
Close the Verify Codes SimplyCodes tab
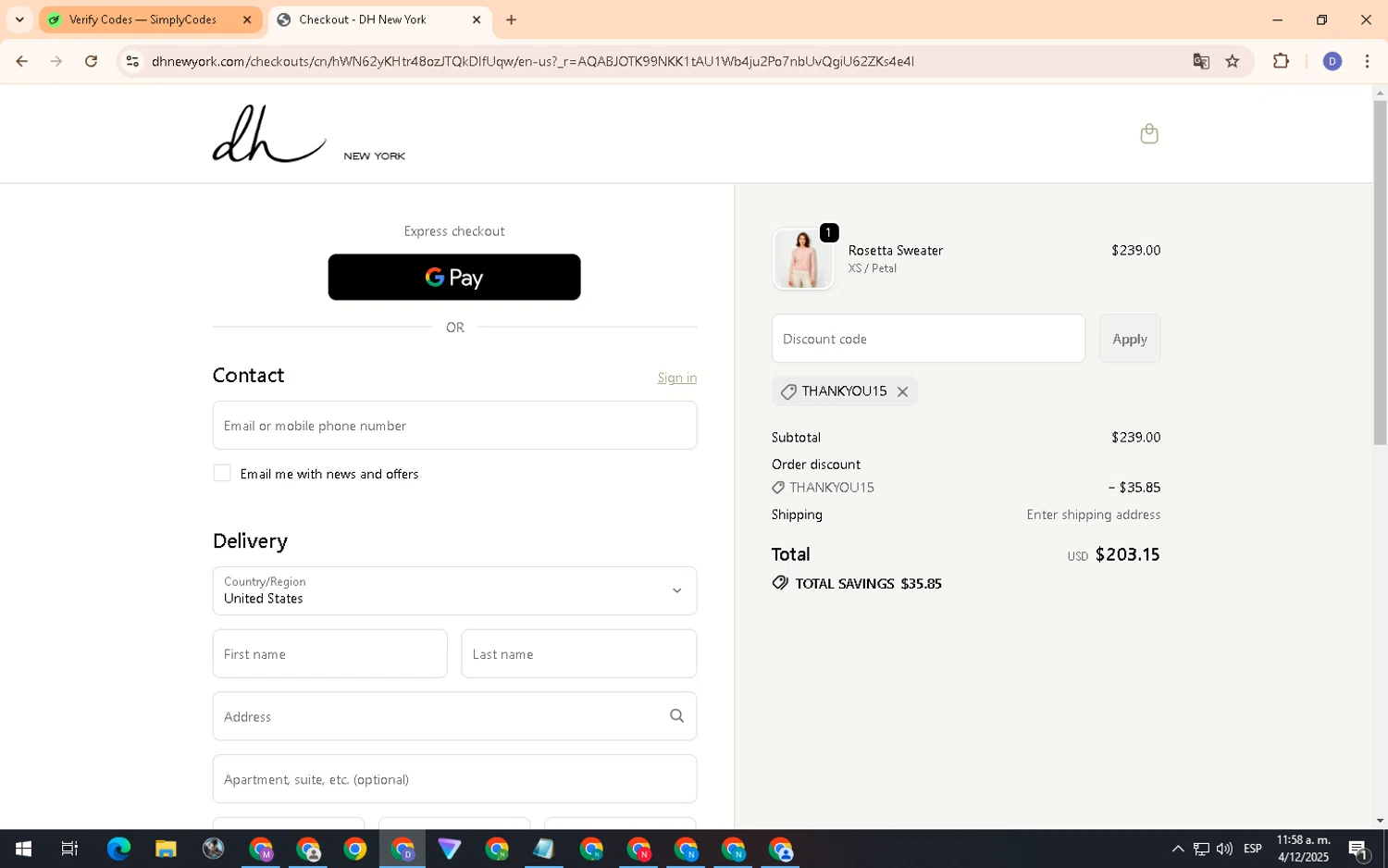pos(247,19)
